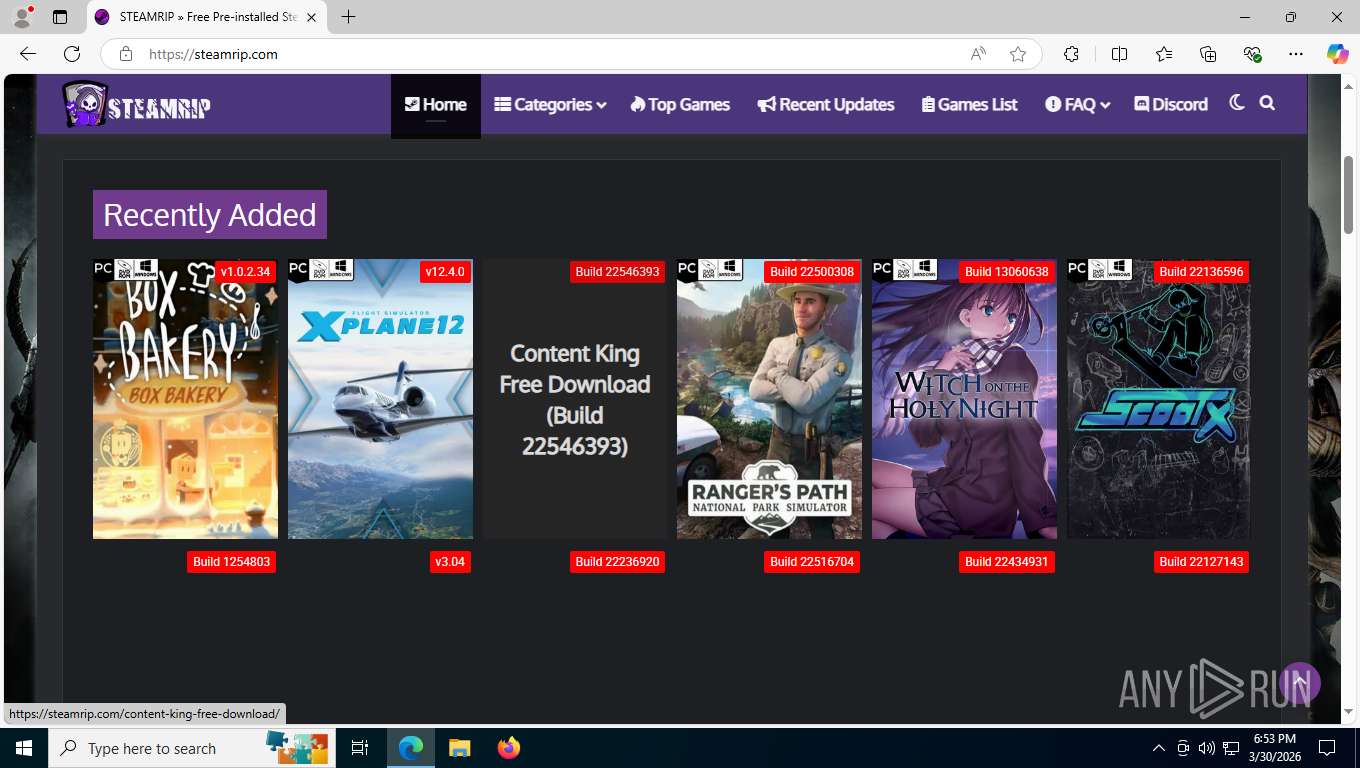Click the Build 22516704 badge
Image resolution: width=1360 pixels, height=768 pixels.
point(812,562)
